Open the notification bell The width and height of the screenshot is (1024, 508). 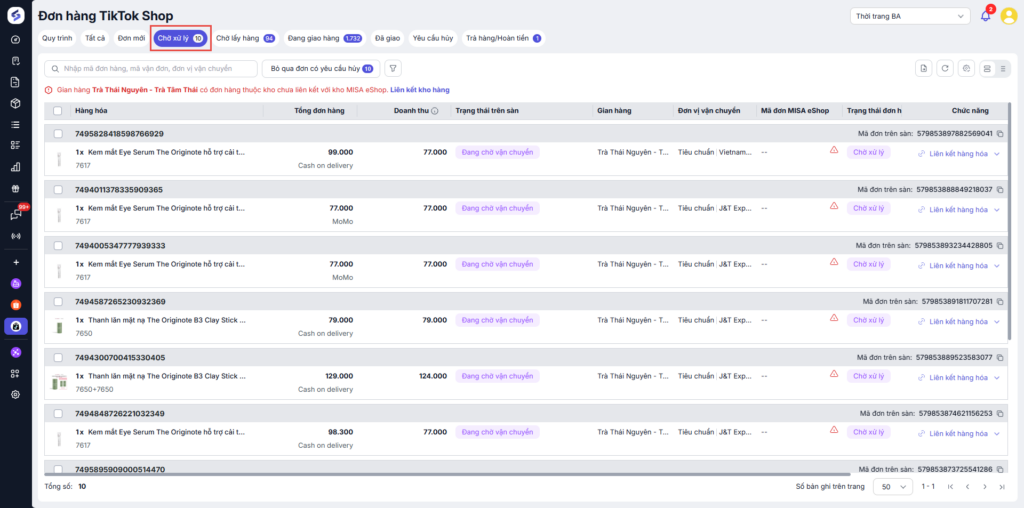click(x=985, y=16)
